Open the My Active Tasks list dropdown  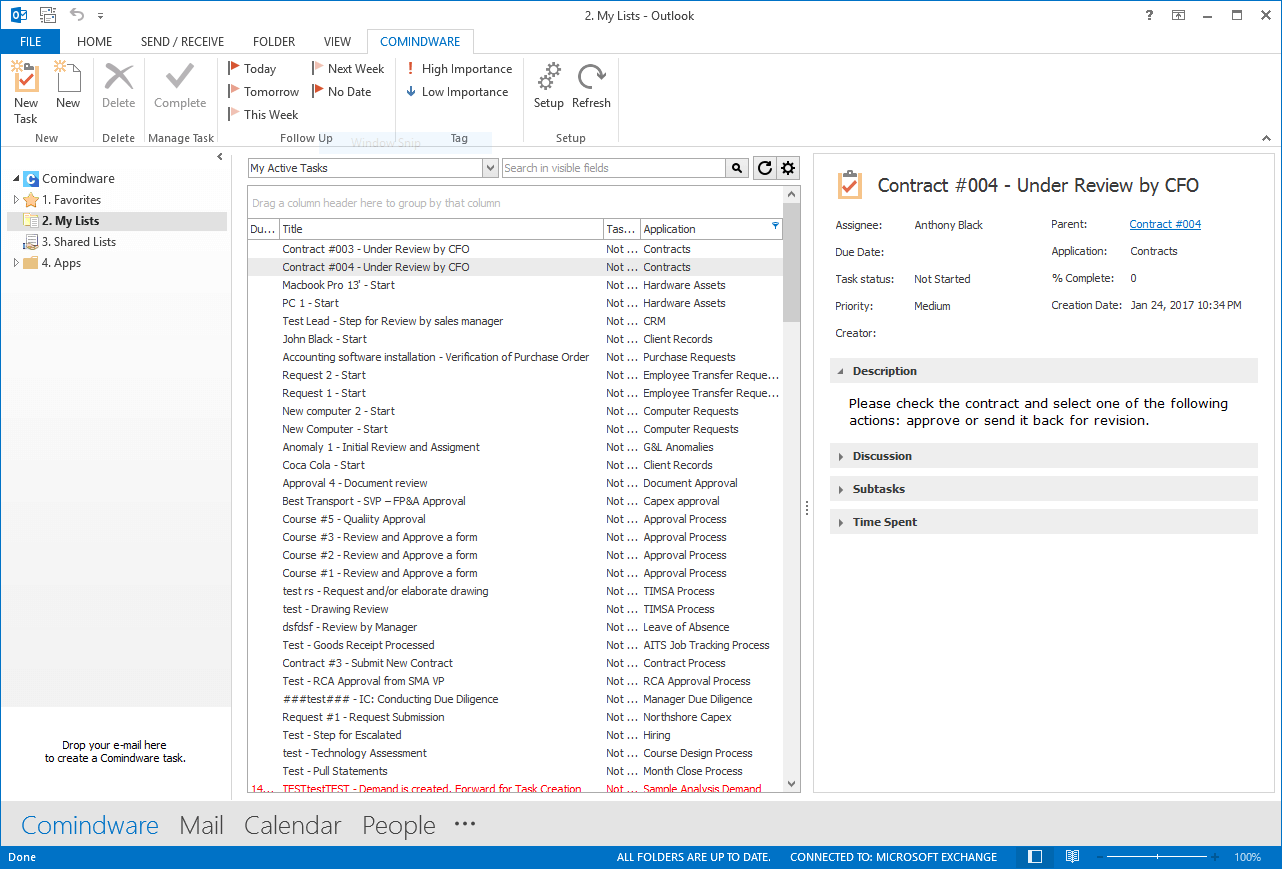point(490,168)
